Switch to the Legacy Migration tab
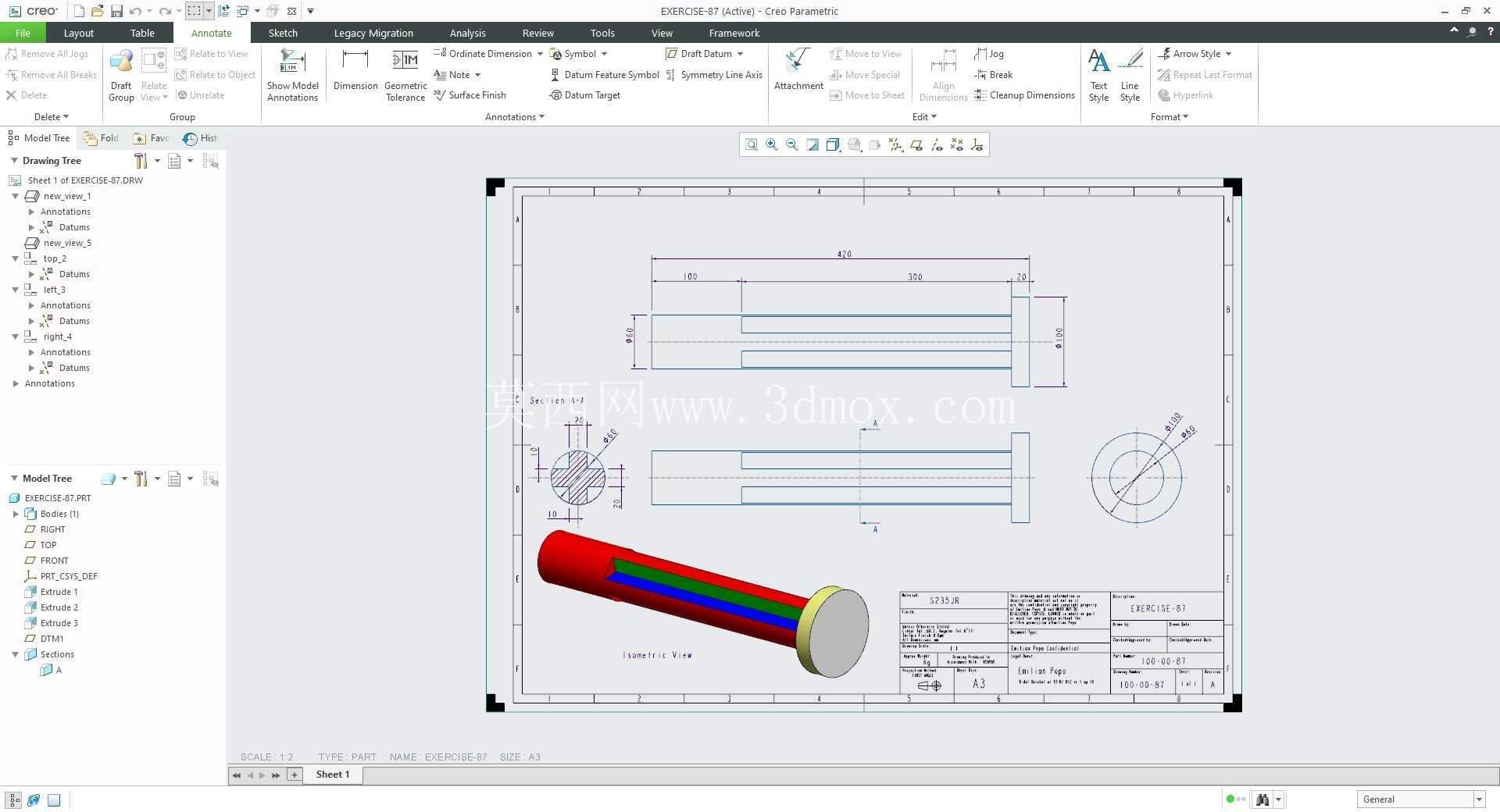 373,33
